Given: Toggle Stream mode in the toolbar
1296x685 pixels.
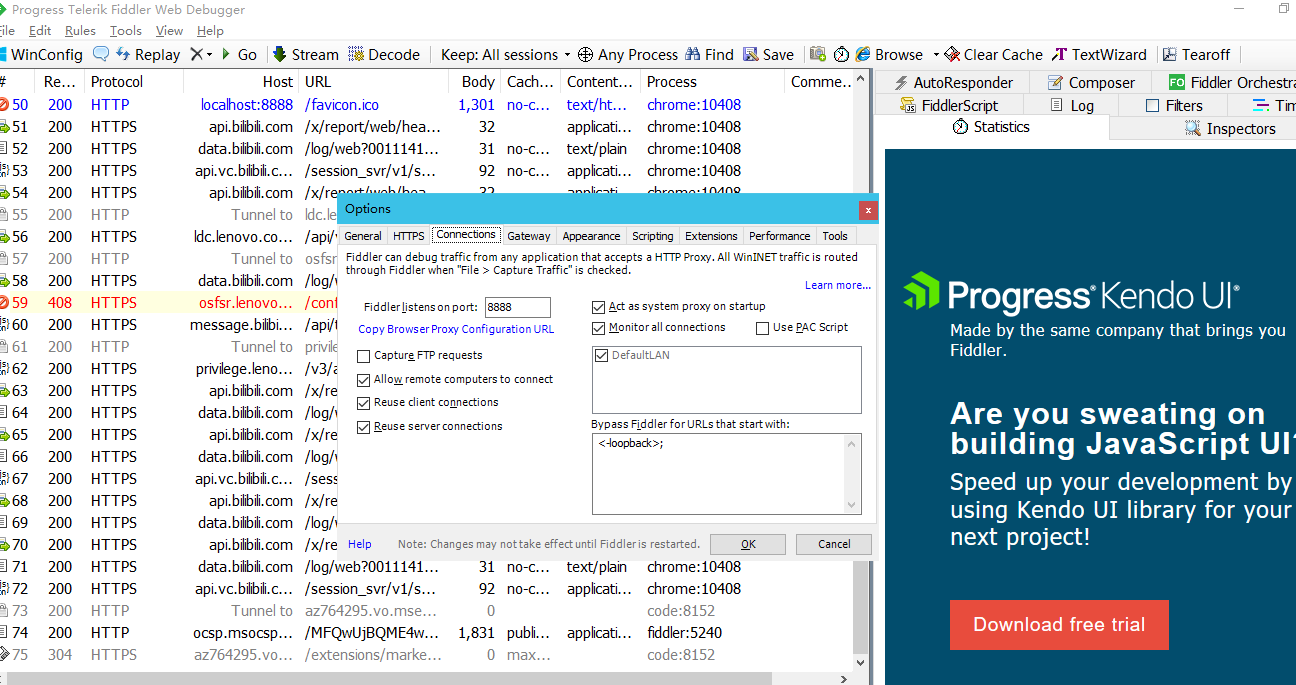Looking at the screenshot, I should tap(305, 55).
